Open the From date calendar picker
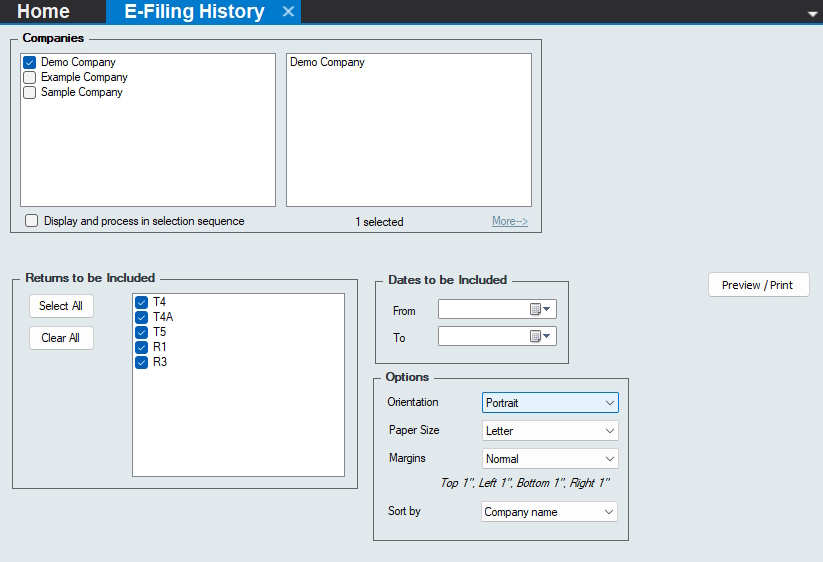The width and height of the screenshot is (823, 562). (x=541, y=310)
